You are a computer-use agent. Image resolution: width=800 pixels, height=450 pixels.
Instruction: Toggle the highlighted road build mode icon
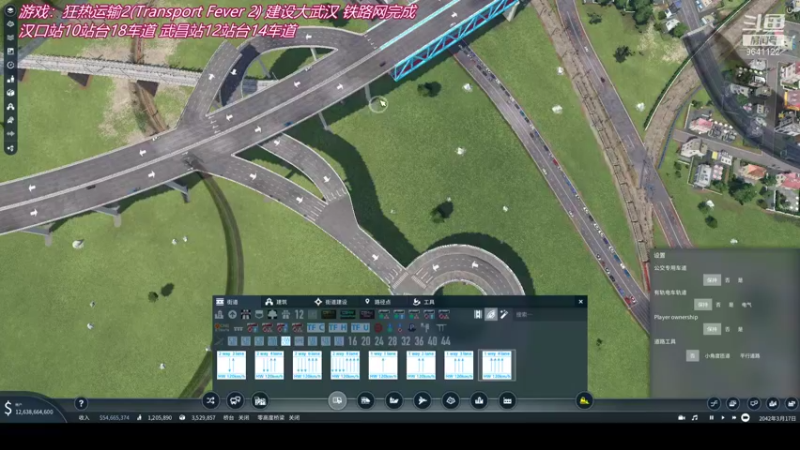coord(491,315)
